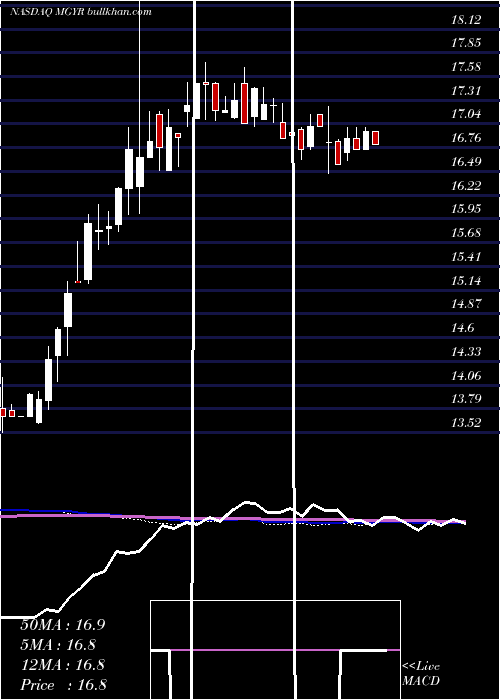The height and width of the screenshot is (700, 500).
Task: Click the 18.12 price axis label
Action: pyautogui.click(x=467, y=20)
